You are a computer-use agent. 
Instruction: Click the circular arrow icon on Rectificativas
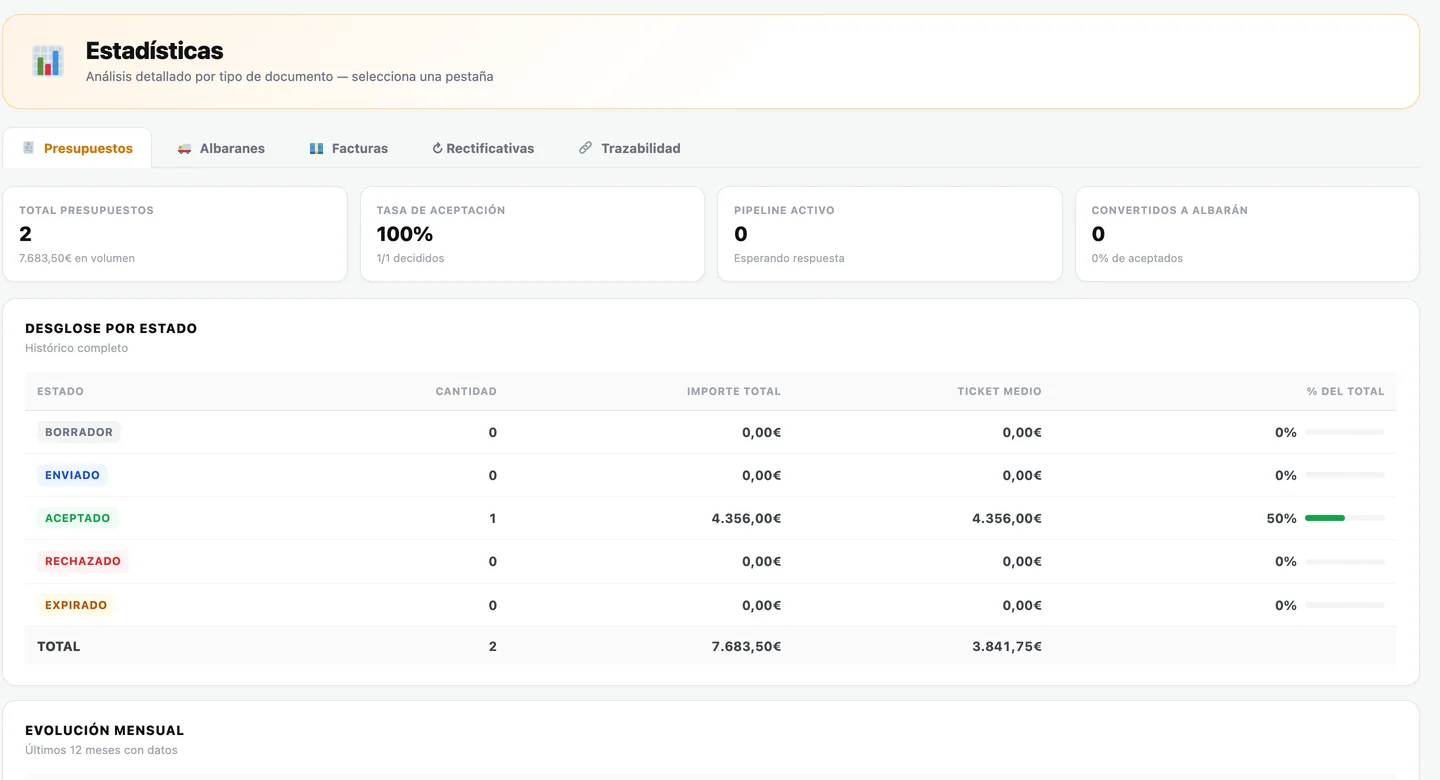coord(437,148)
